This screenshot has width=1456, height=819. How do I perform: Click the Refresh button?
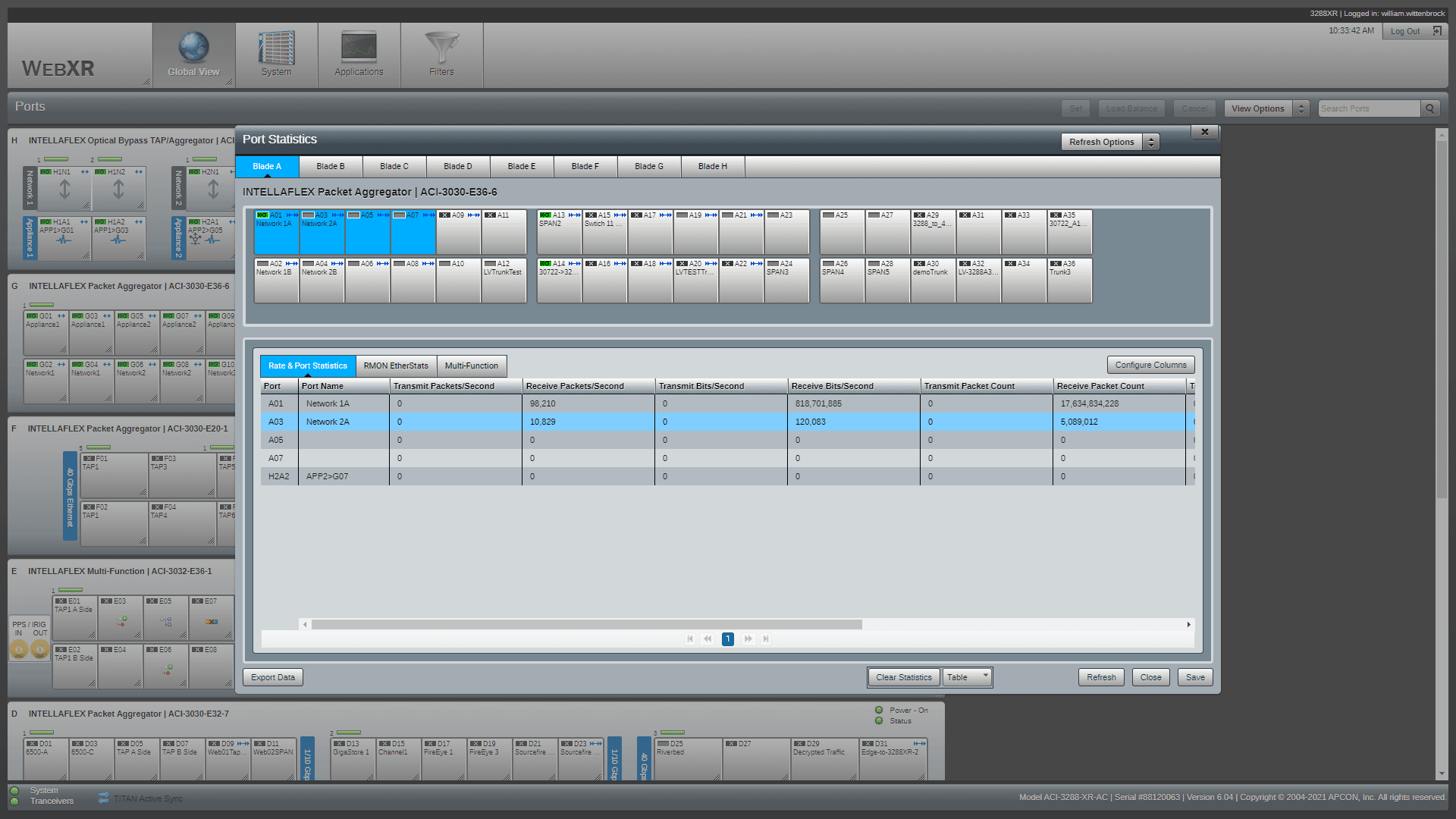pos(1101,677)
